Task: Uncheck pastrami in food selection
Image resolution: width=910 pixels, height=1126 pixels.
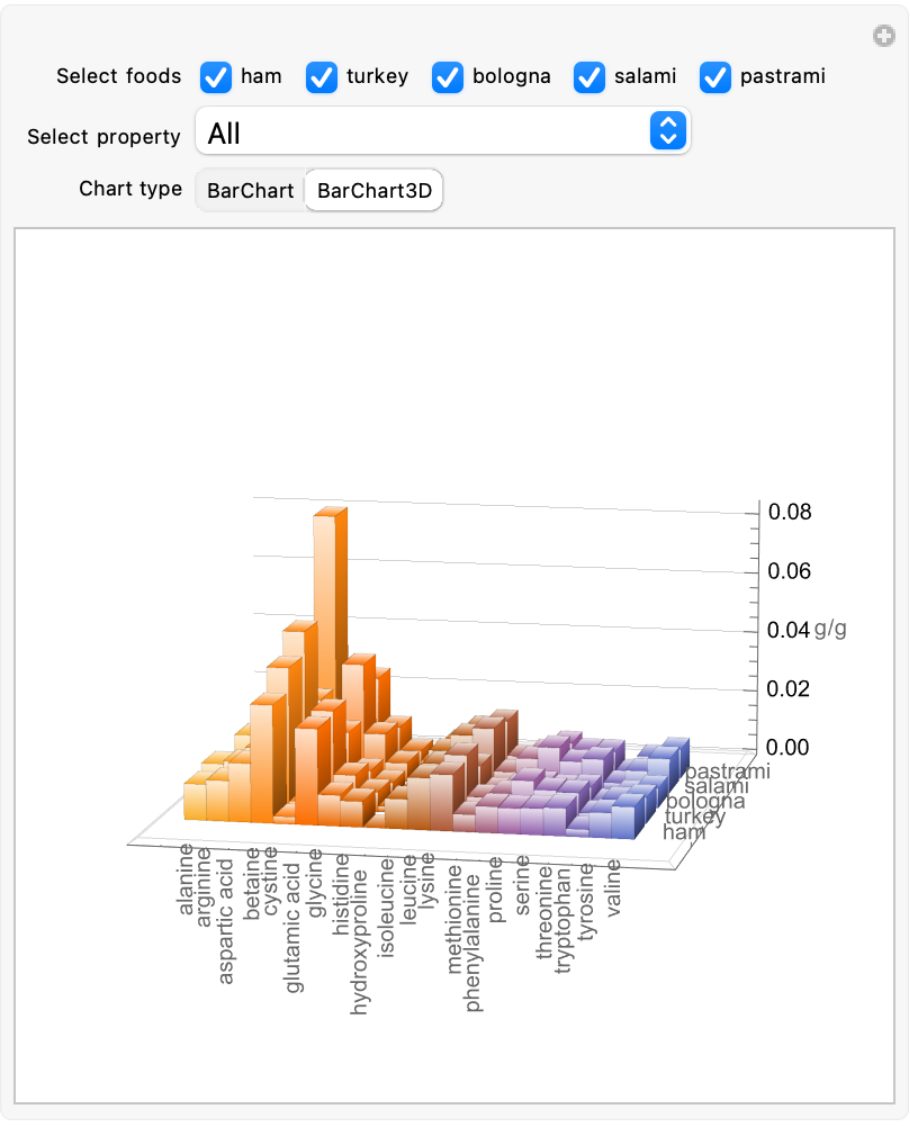Action: [x=716, y=77]
